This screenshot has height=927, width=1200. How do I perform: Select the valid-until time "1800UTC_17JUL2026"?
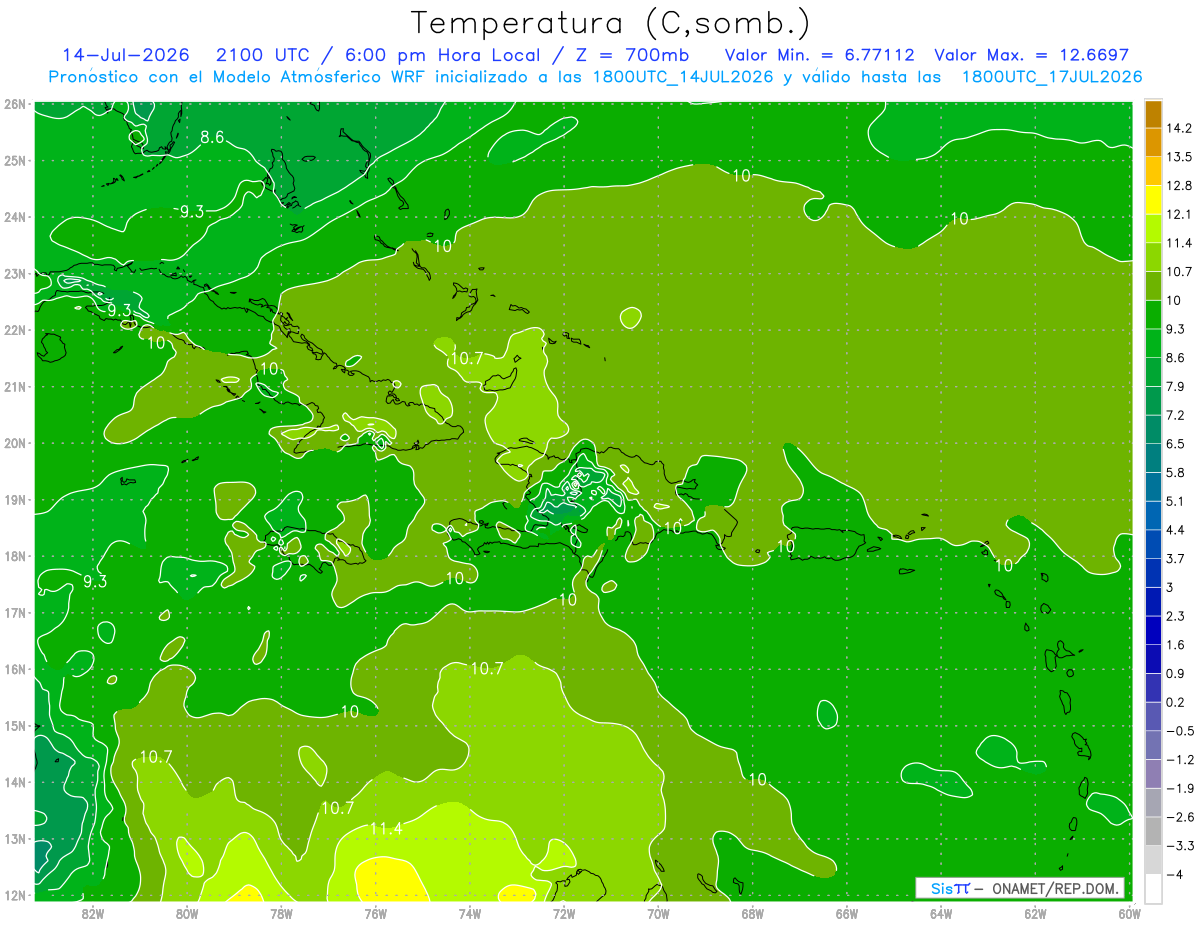[x=1052, y=77]
